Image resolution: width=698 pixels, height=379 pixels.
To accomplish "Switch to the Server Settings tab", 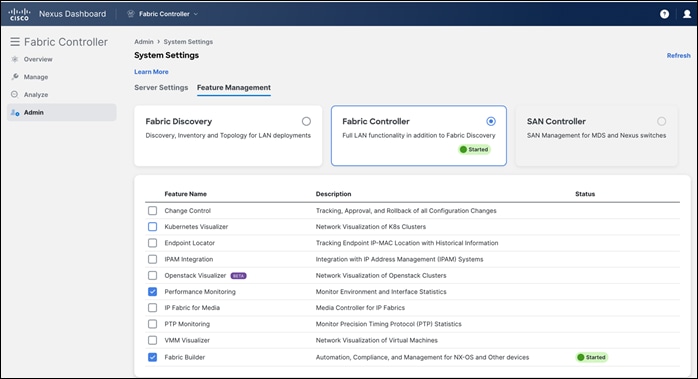I will point(161,88).
